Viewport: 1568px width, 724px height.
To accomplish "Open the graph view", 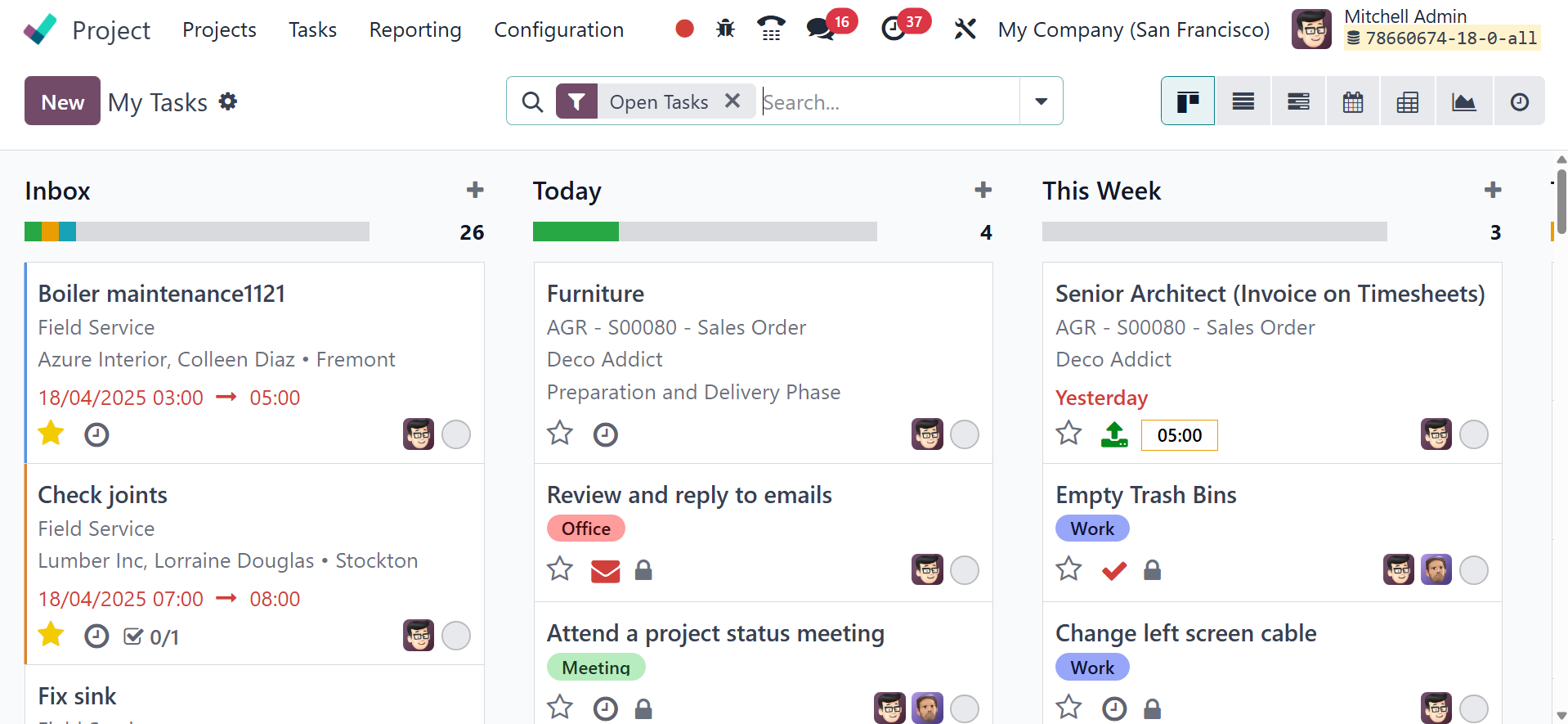I will [1463, 101].
